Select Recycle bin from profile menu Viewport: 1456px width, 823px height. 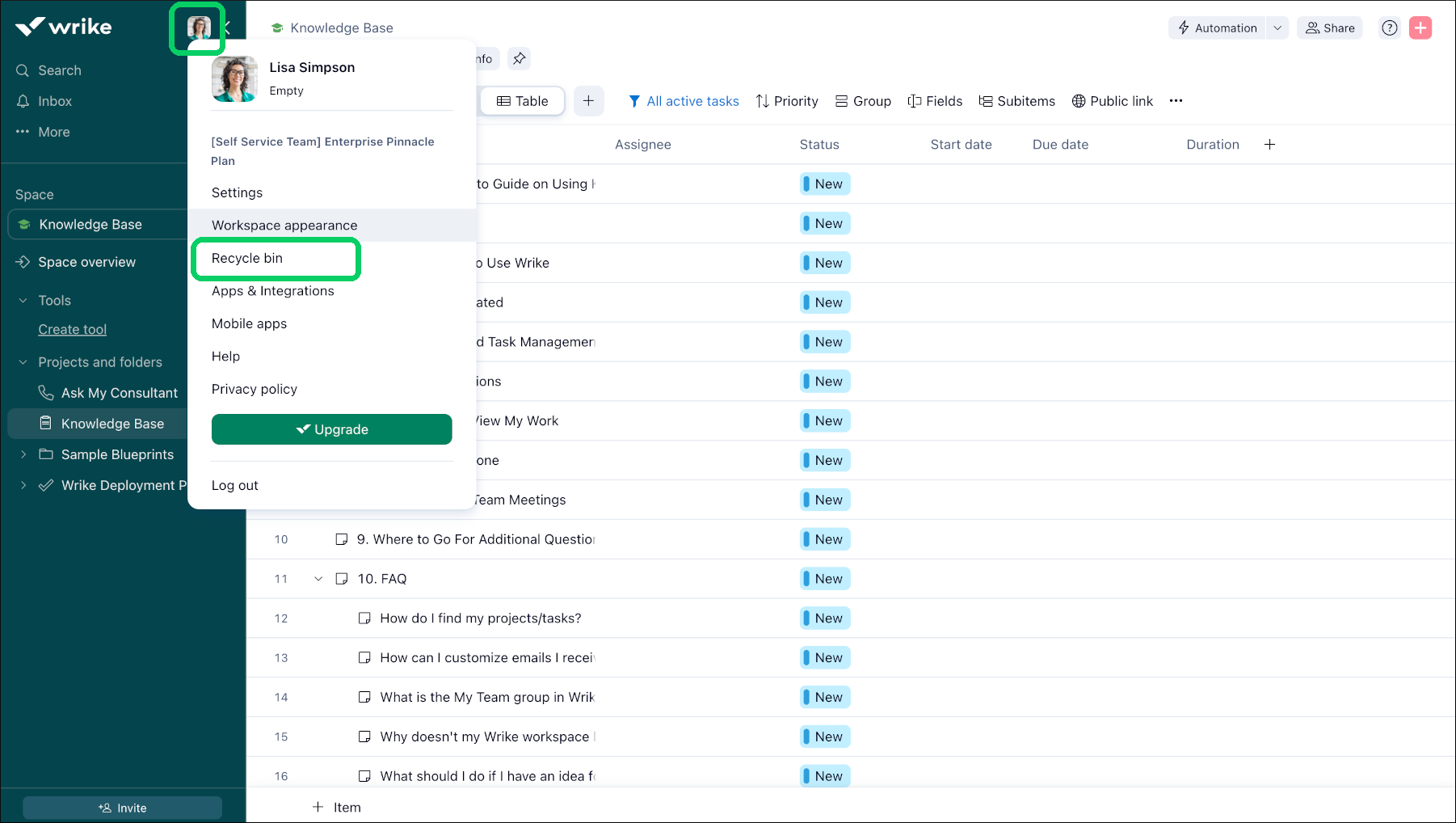(x=247, y=259)
